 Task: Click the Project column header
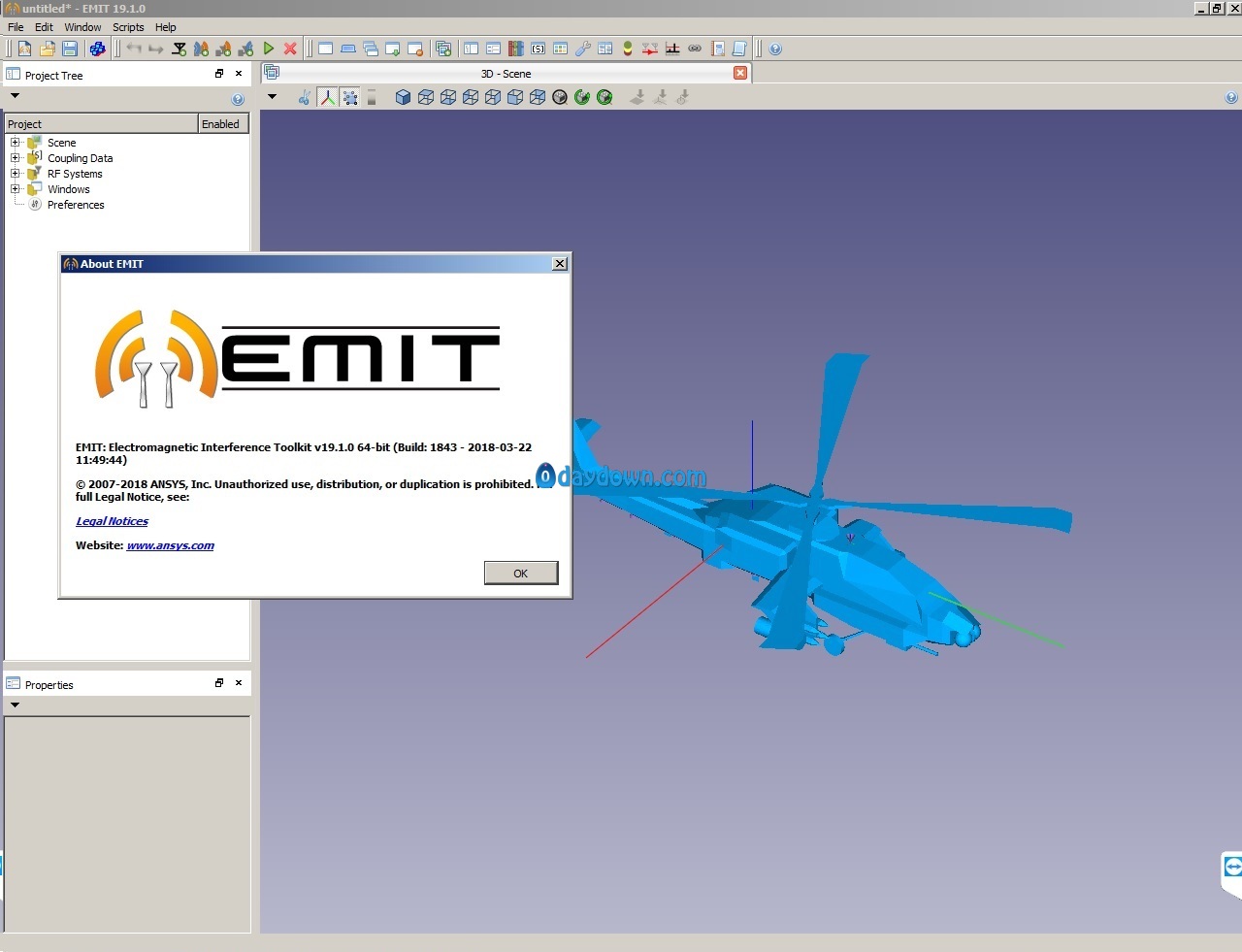click(101, 123)
